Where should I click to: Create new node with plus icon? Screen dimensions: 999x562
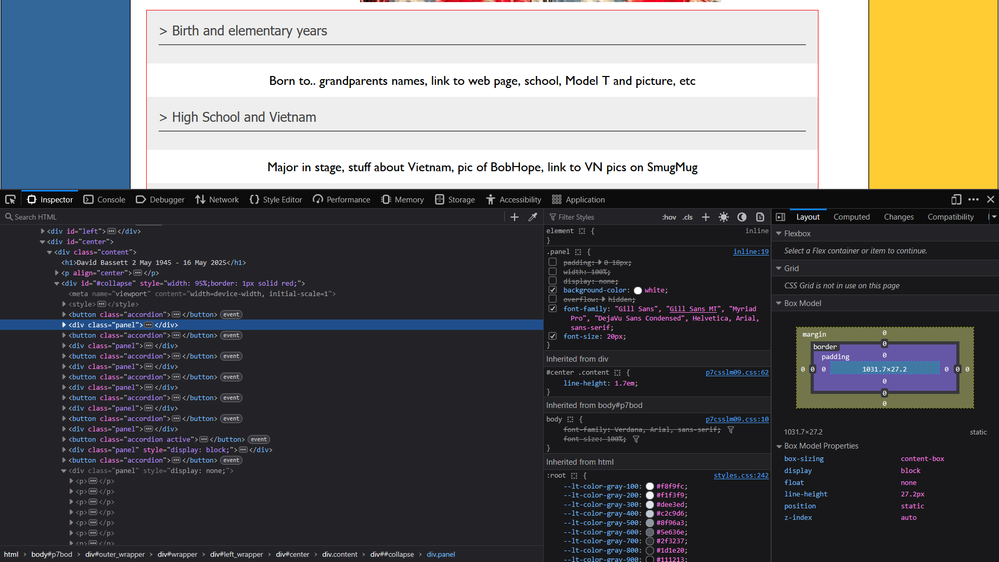[x=515, y=217]
